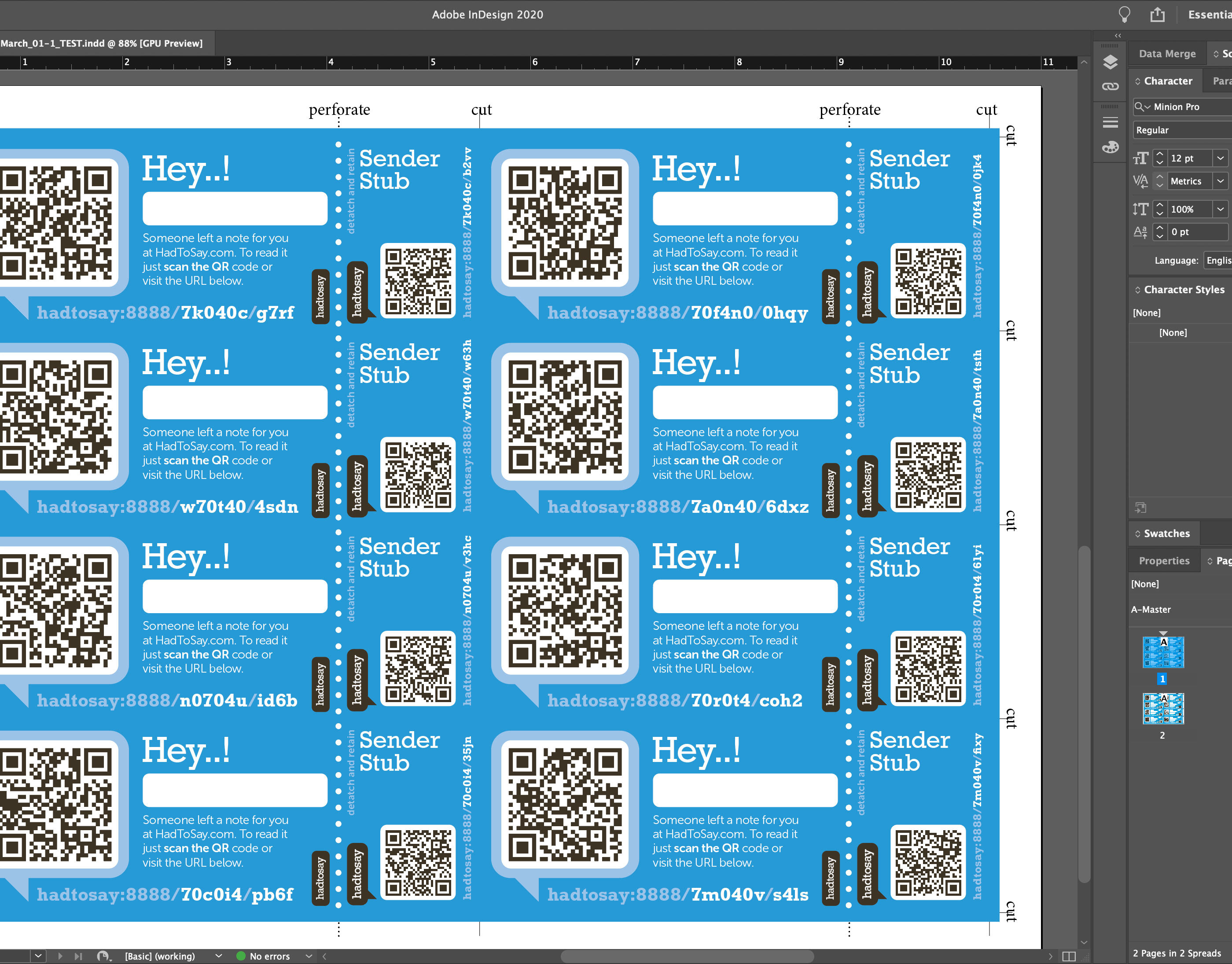
Task: Open the [Basic] (working) profile dropdown
Action: coord(219,956)
